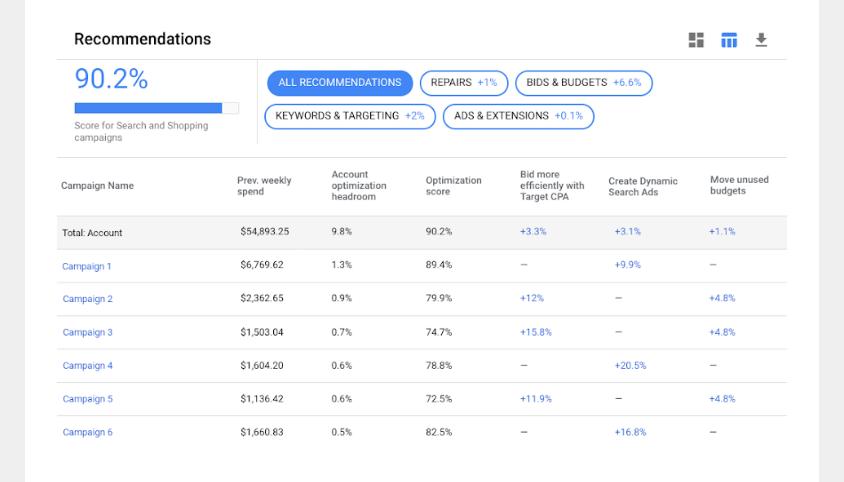
Task: Open Campaign 1 link
Action: point(87,266)
